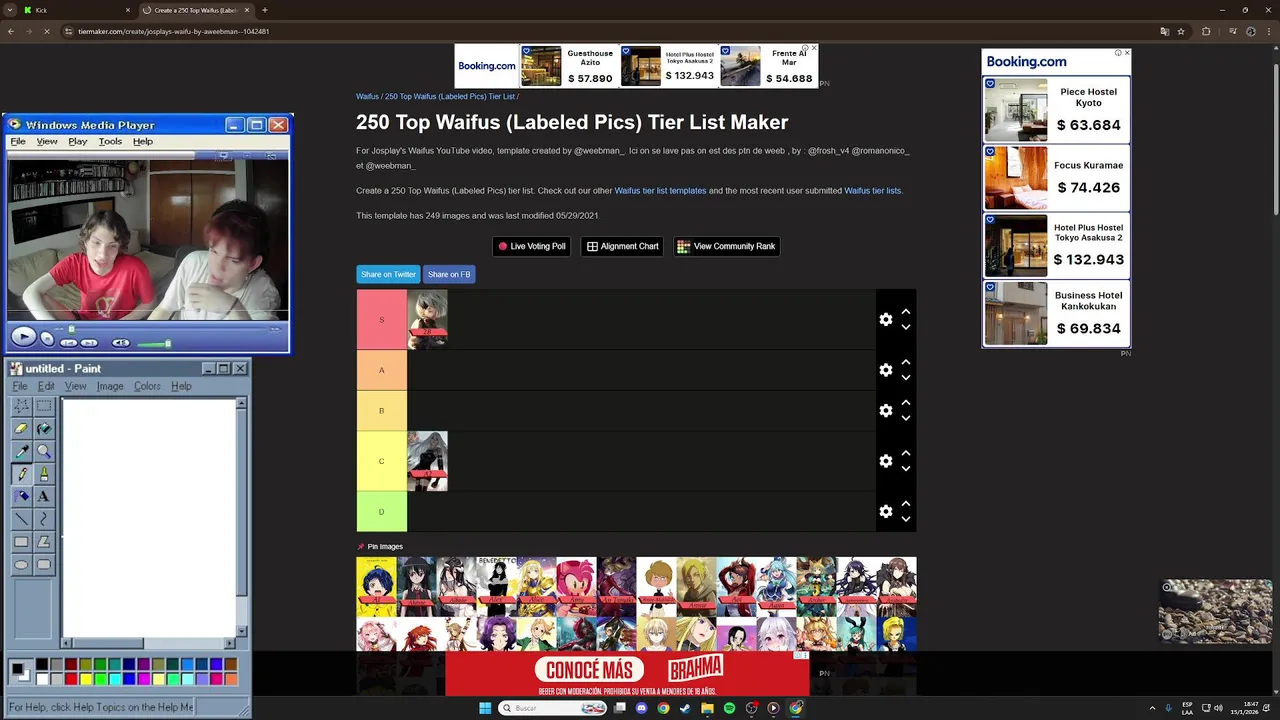Switch to the Kick browser tab
1280x720 pixels.
tap(75, 10)
